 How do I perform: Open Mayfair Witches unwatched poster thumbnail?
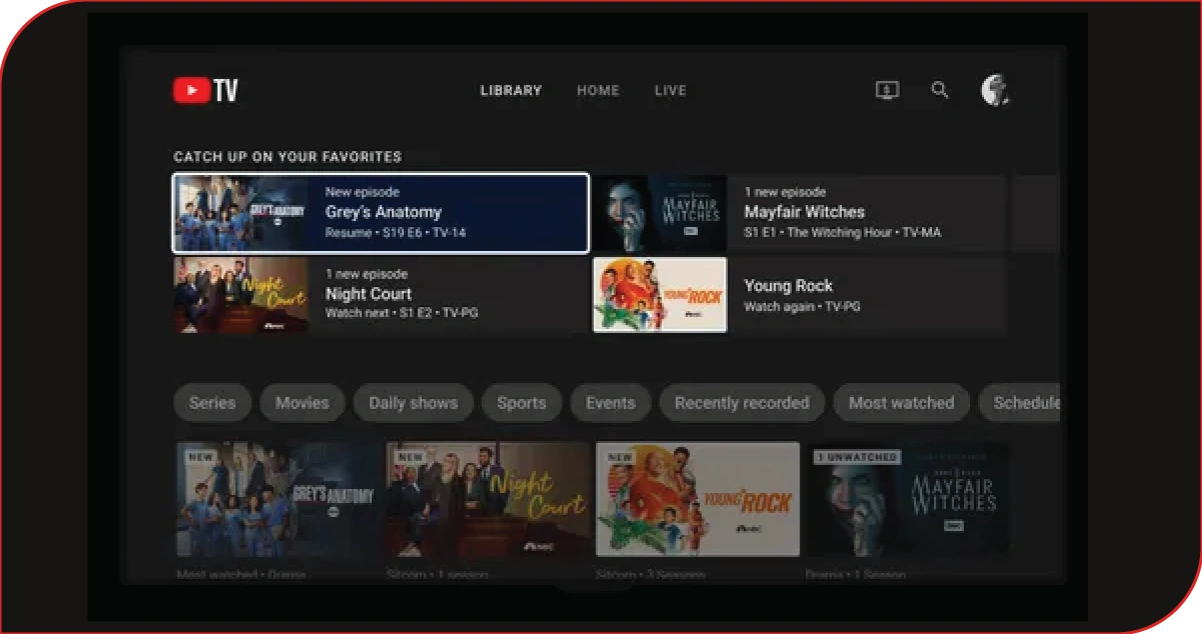tap(908, 499)
